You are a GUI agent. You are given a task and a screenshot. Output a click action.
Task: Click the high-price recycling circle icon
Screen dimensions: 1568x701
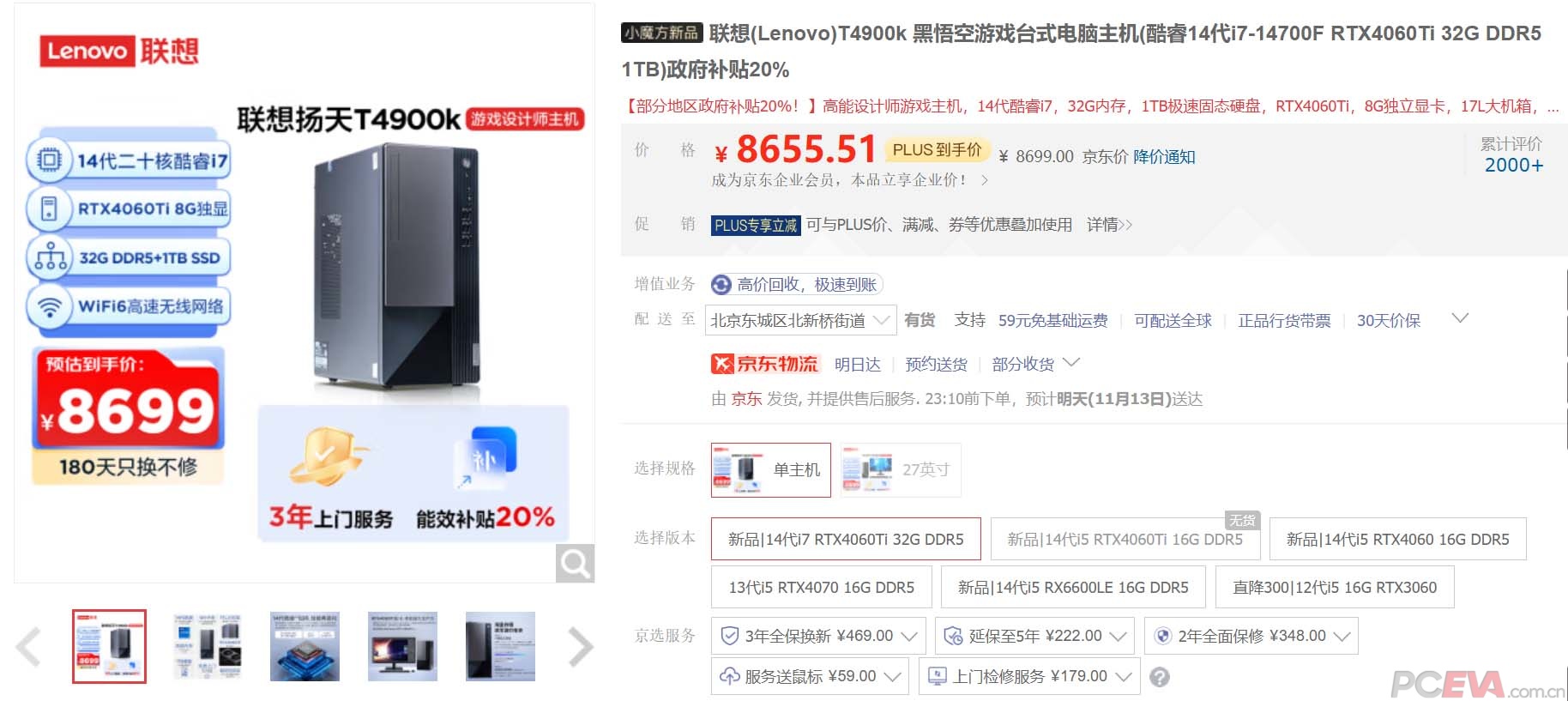click(x=722, y=284)
